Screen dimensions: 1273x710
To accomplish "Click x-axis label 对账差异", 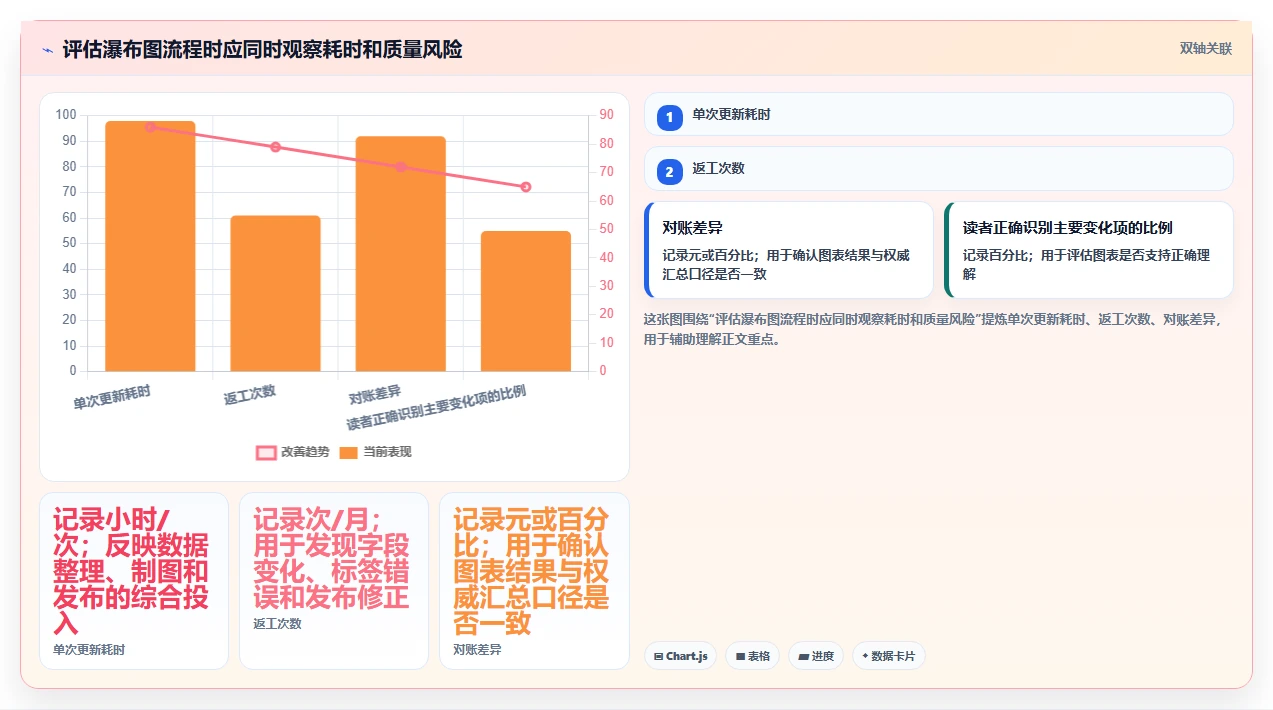I will tap(375, 395).
